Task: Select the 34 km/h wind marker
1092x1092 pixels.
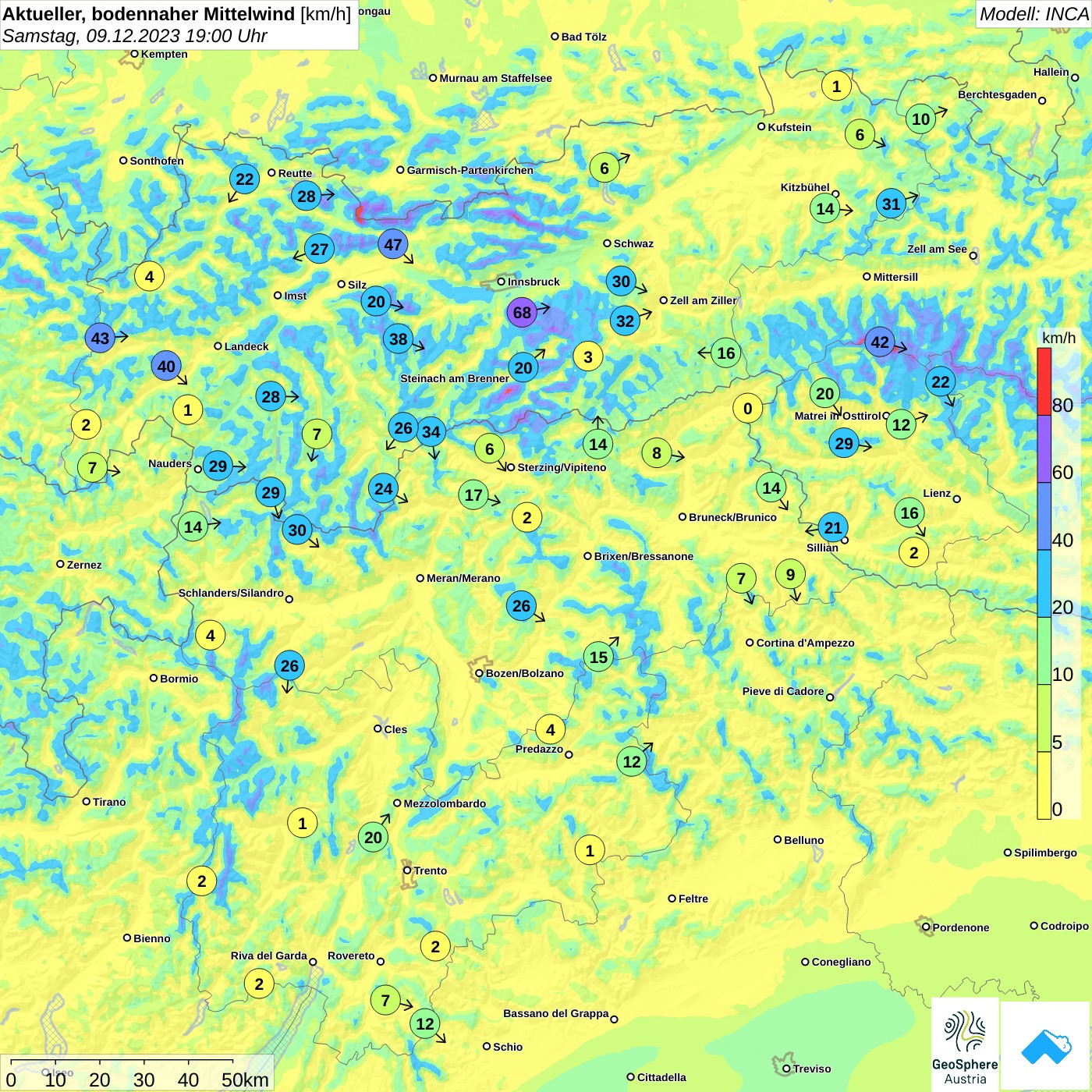Action: (x=431, y=431)
